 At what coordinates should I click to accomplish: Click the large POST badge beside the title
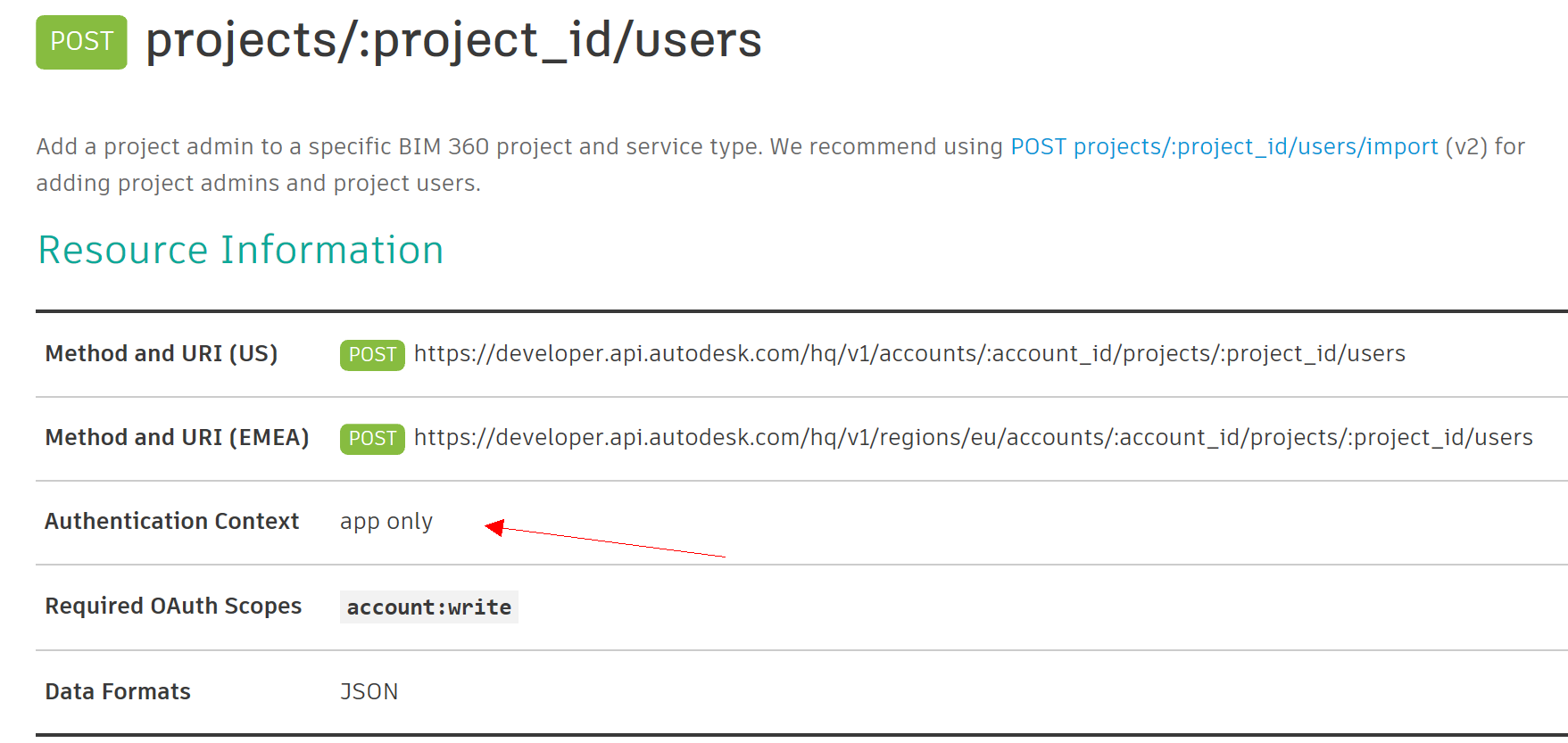[81, 42]
